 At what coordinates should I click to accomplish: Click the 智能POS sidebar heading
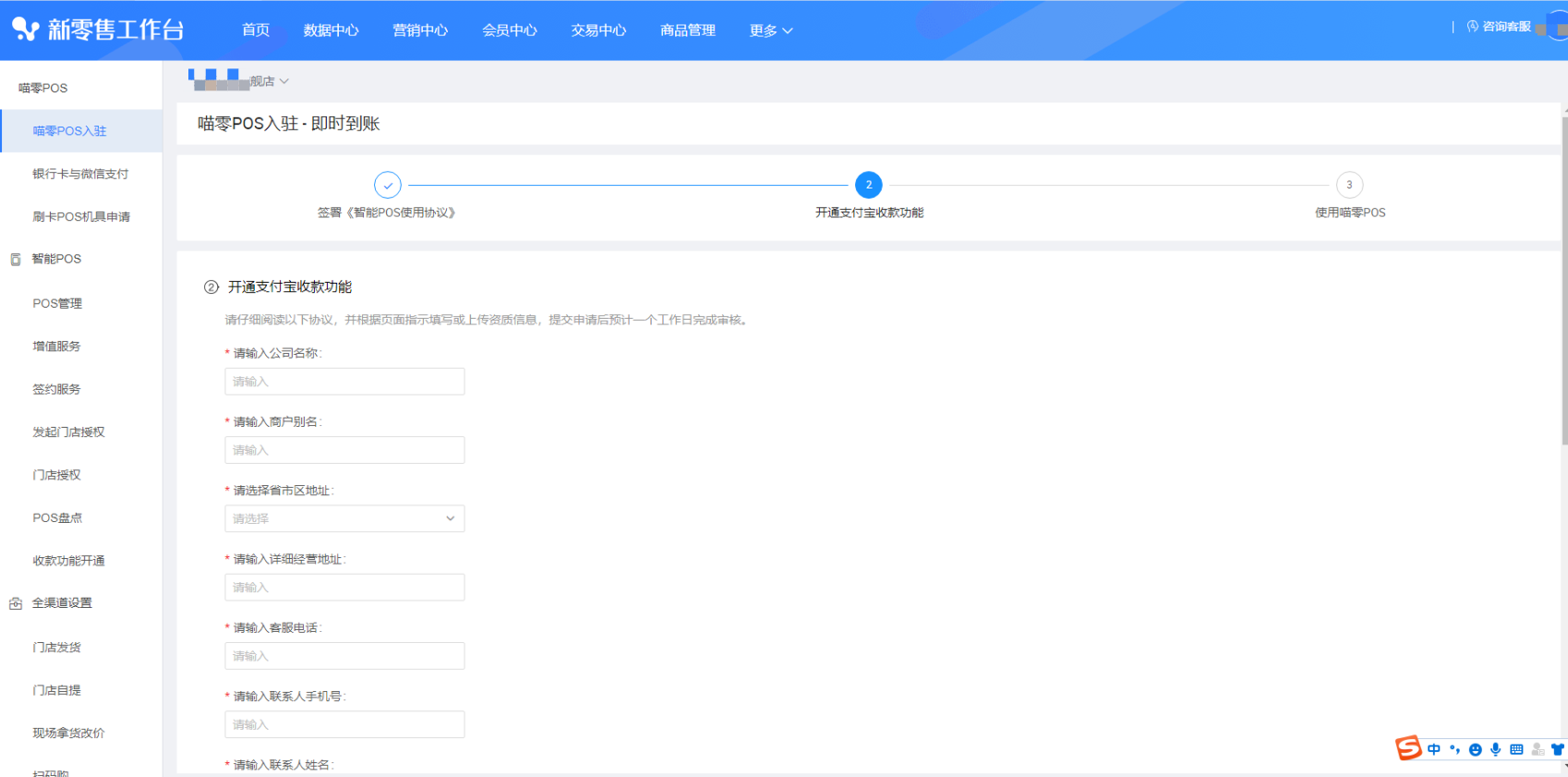pyautogui.click(x=56, y=259)
